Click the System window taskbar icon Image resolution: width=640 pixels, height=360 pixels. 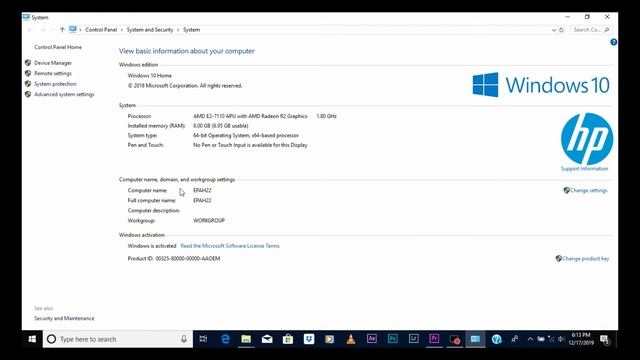click(476, 339)
